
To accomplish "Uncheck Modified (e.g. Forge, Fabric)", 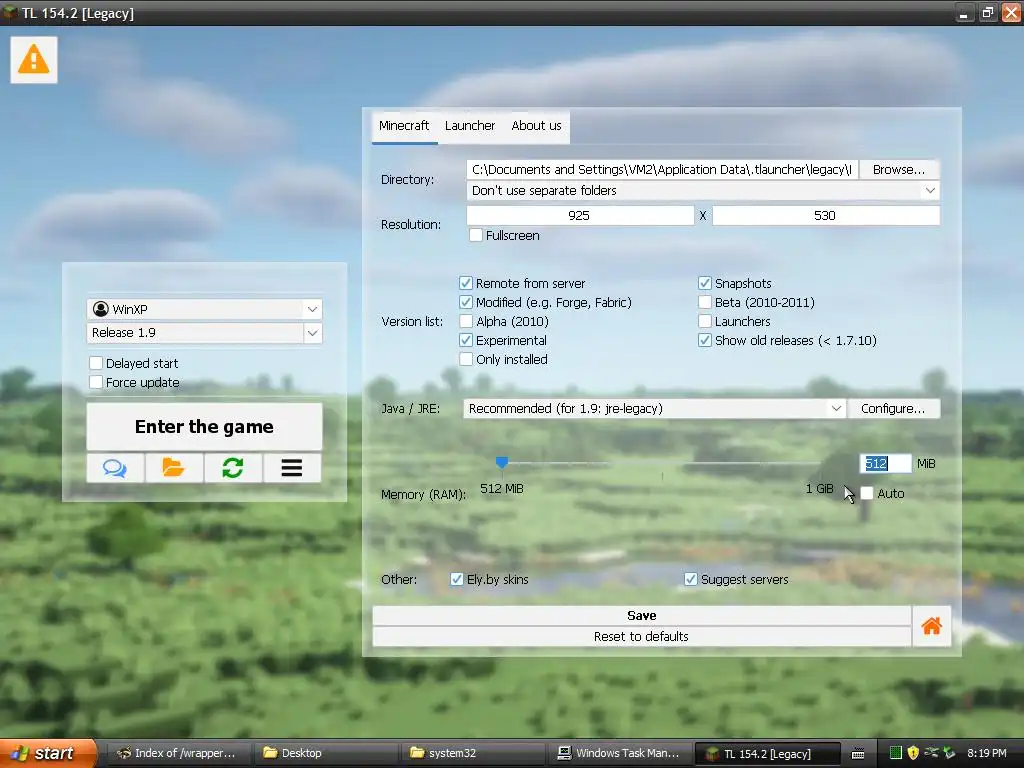I will pyautogui.click(x=466, y=302).
